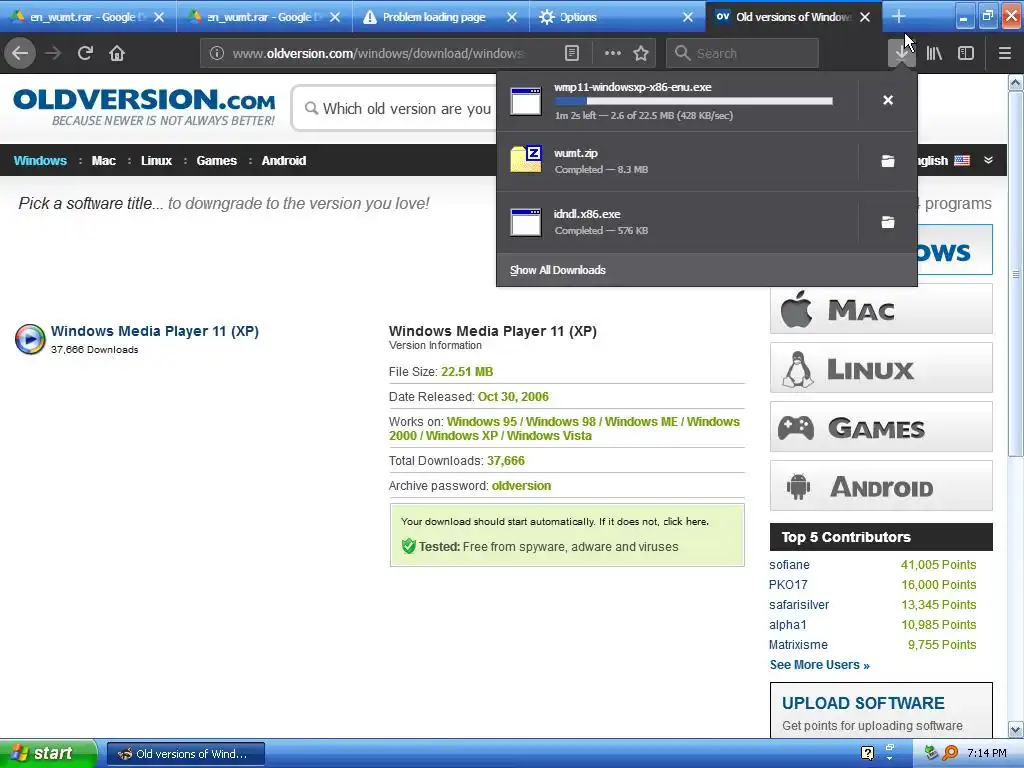This screenshot has height=768, width=1024.
Task: Toggle reader view in address bar
Action: pyautogui.click(x=572, y=54)
